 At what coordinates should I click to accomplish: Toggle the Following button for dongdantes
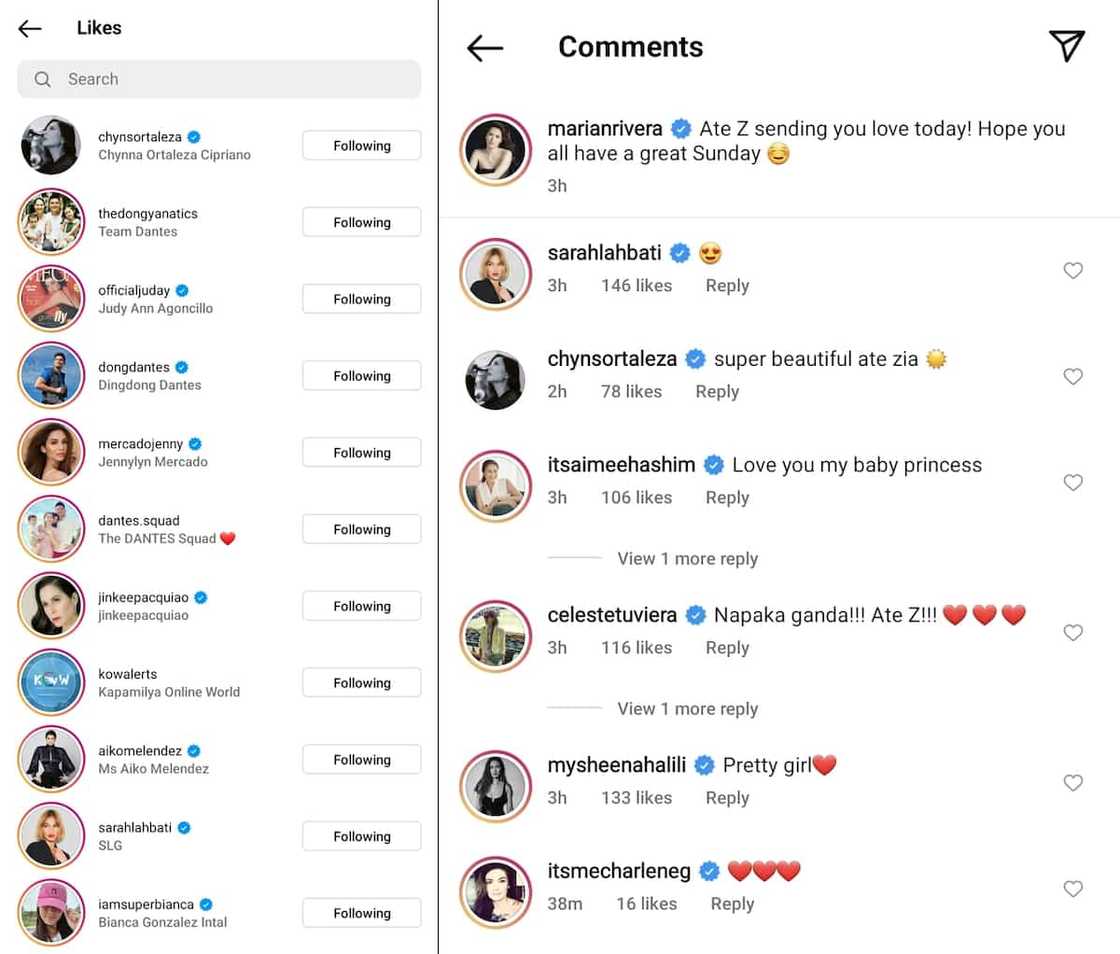click(361, 376)
